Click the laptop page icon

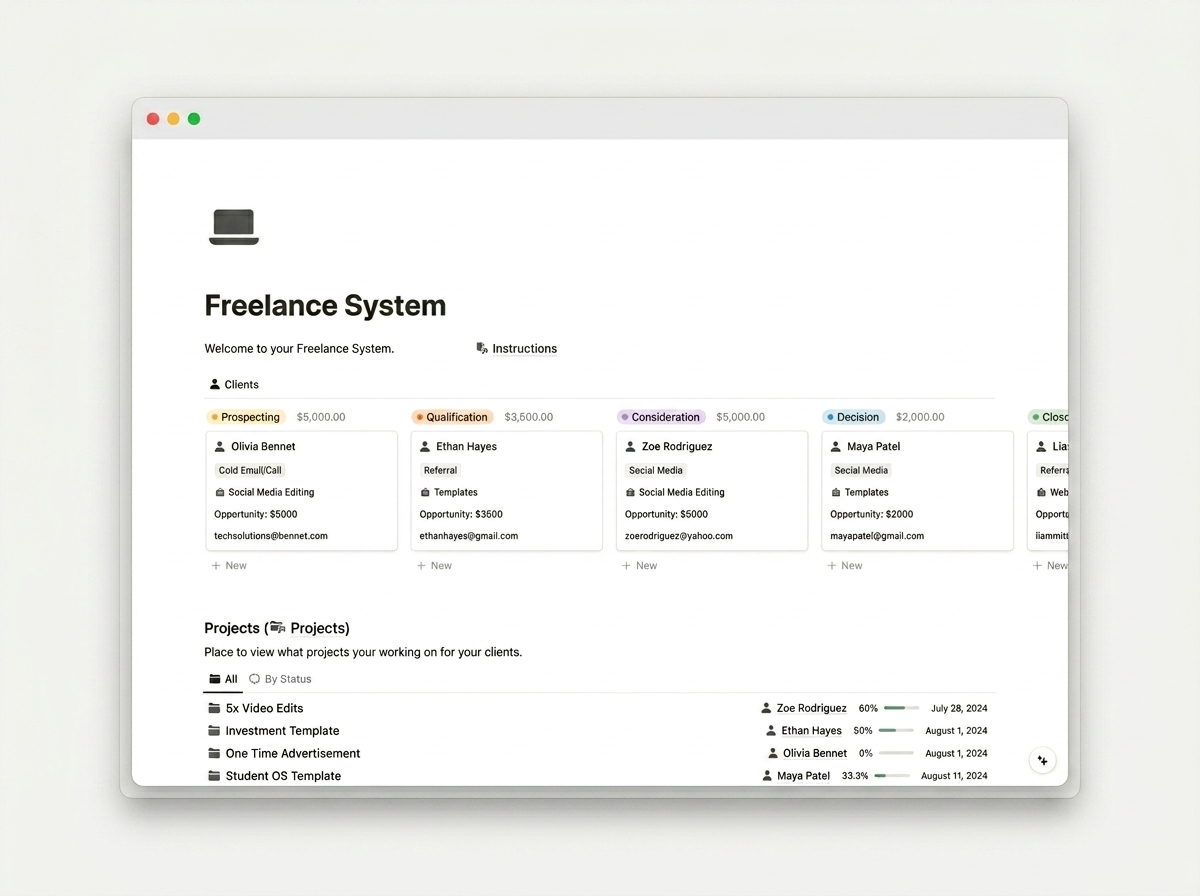(x=234, y=227)
